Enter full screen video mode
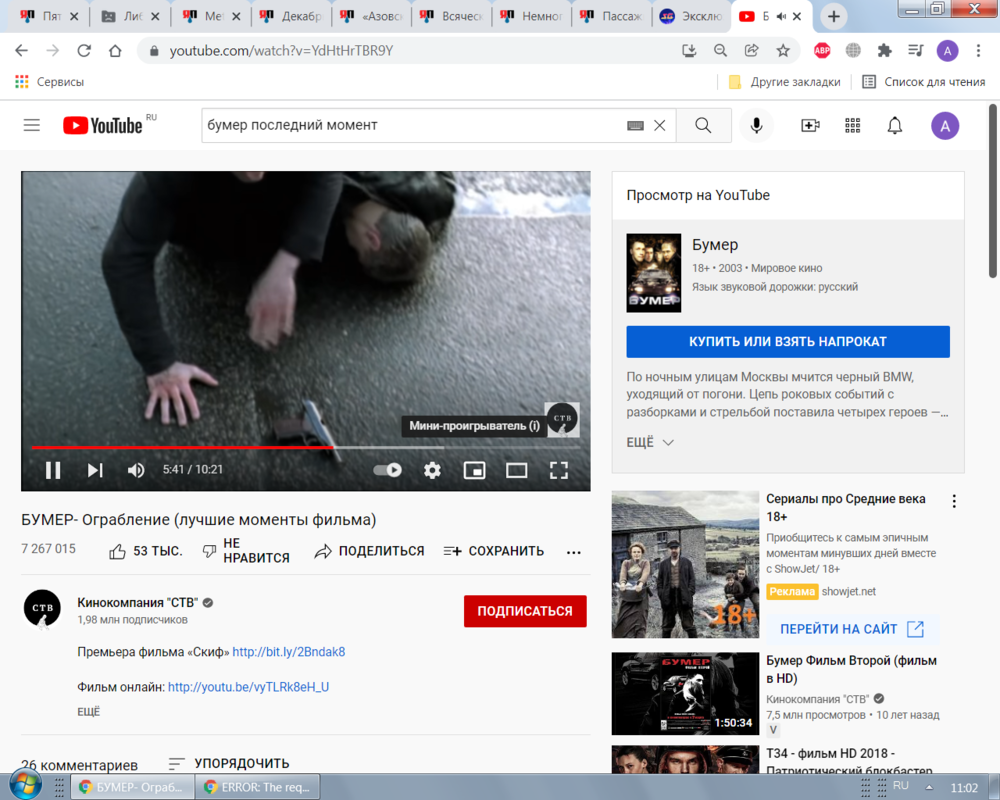 point(559,470)
